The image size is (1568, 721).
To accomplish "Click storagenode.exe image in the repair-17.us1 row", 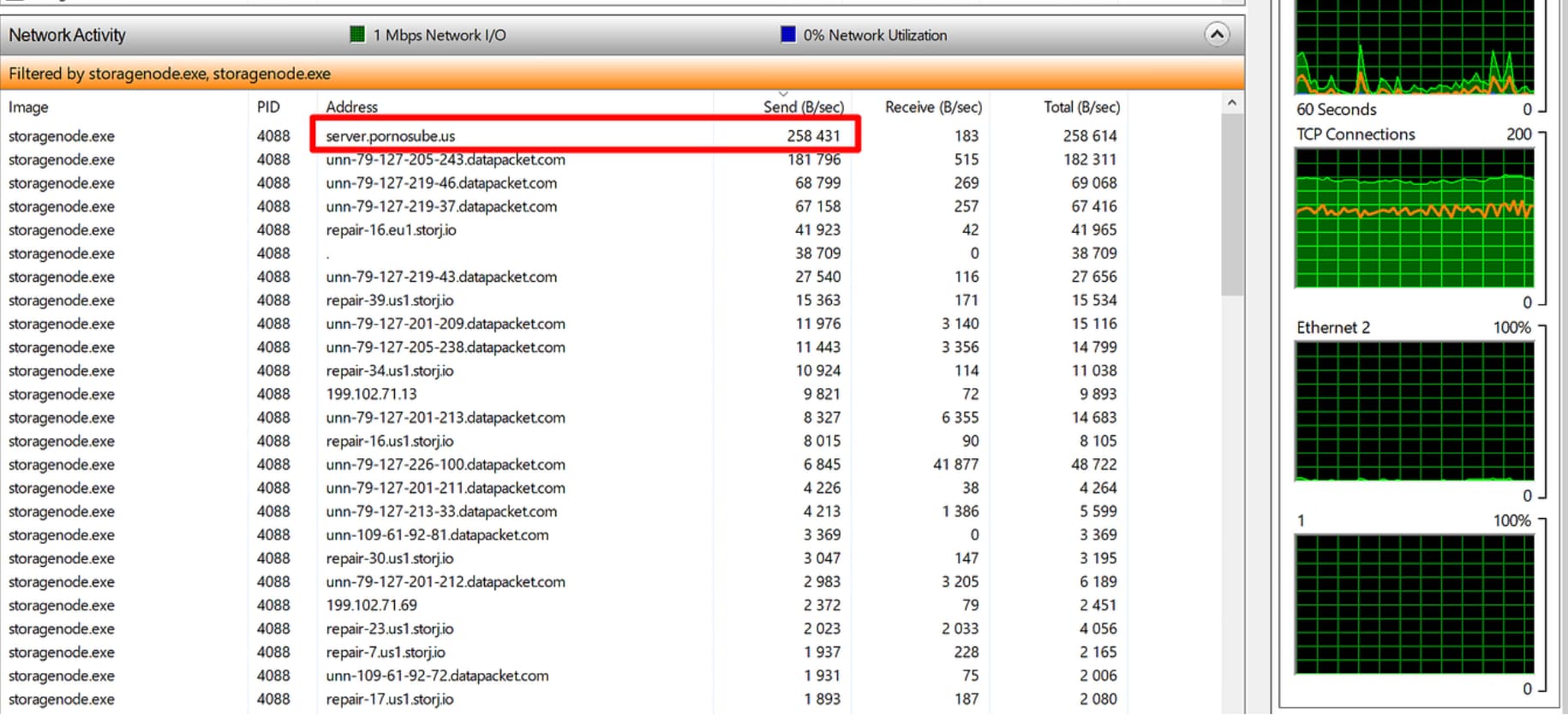I will point(62,699).
